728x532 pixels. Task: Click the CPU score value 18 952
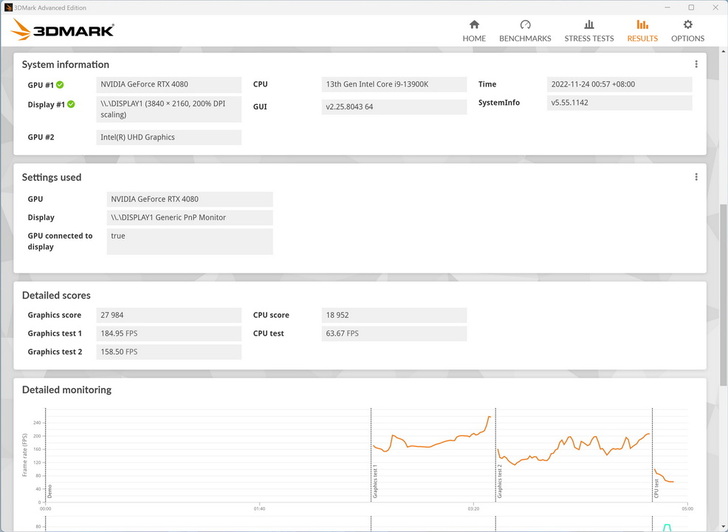pyautogui.click(x=394, y=315)
